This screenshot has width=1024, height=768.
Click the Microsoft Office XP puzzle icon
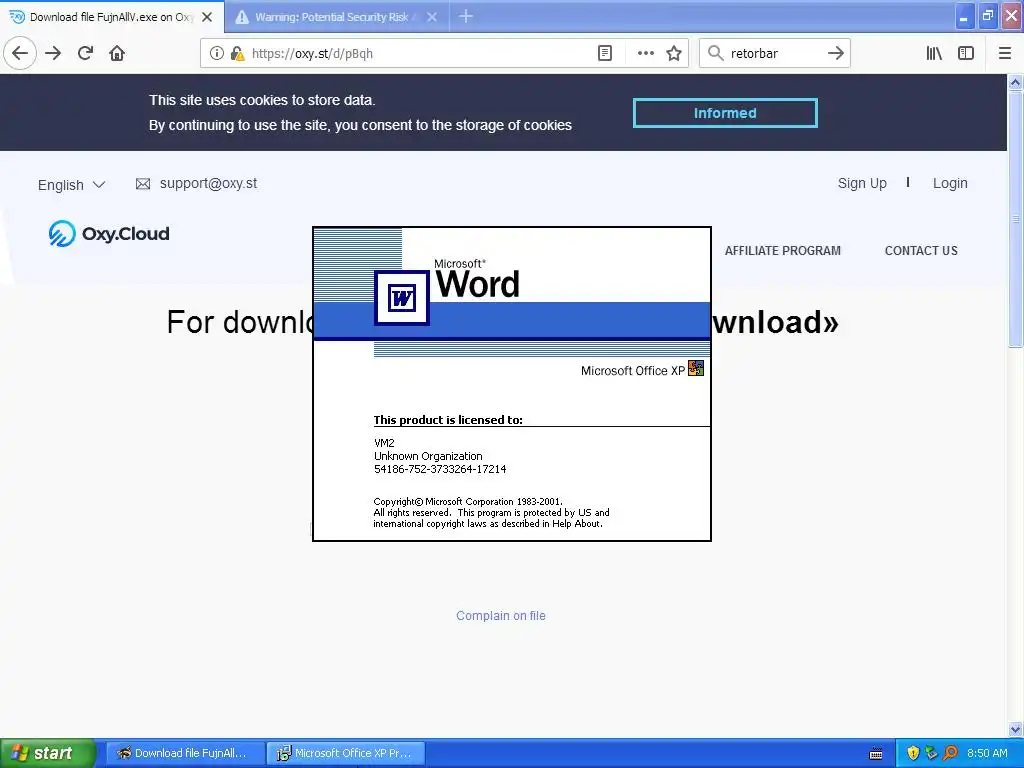[696, 368]
